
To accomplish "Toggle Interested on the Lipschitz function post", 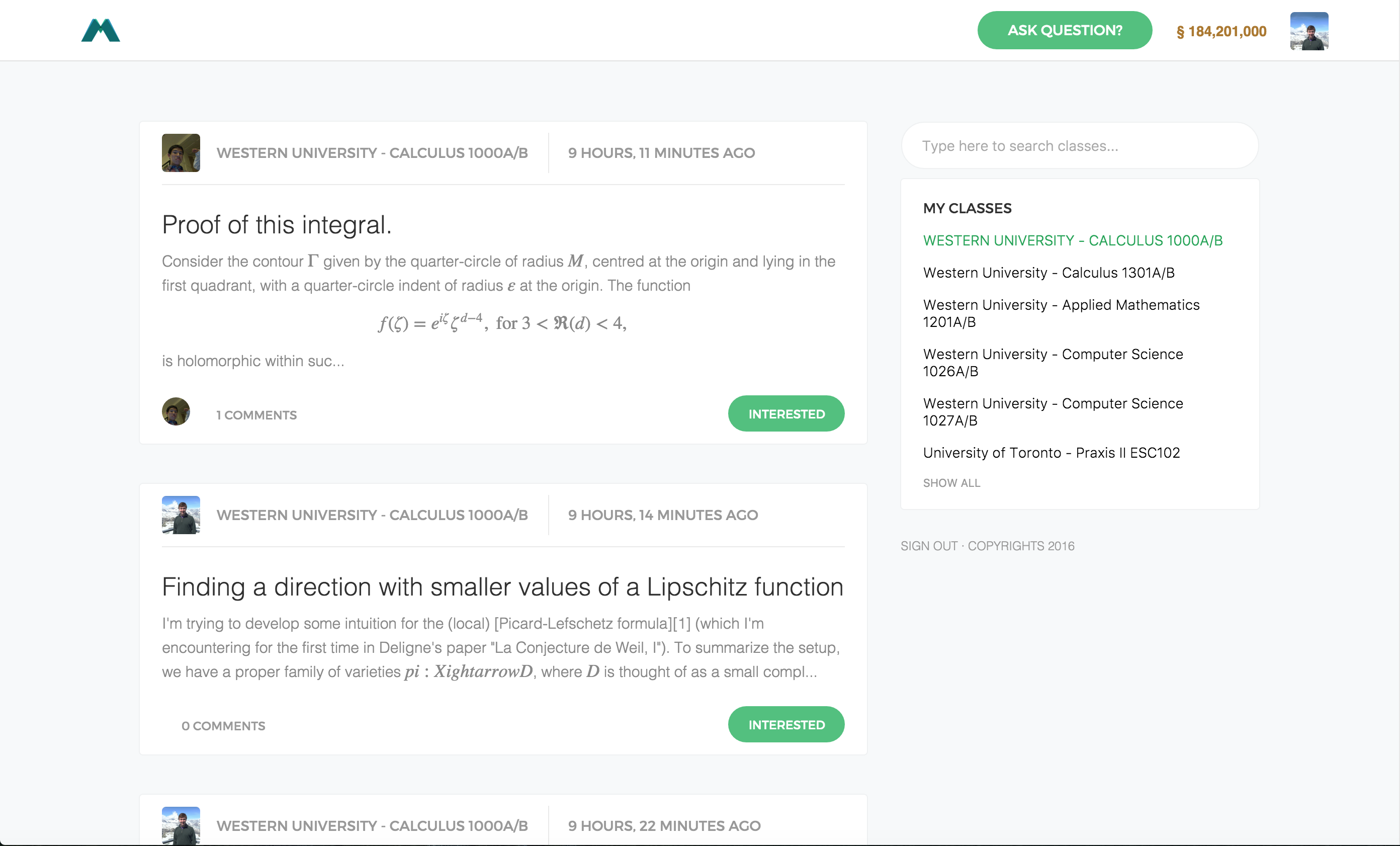I will (786, 724).
